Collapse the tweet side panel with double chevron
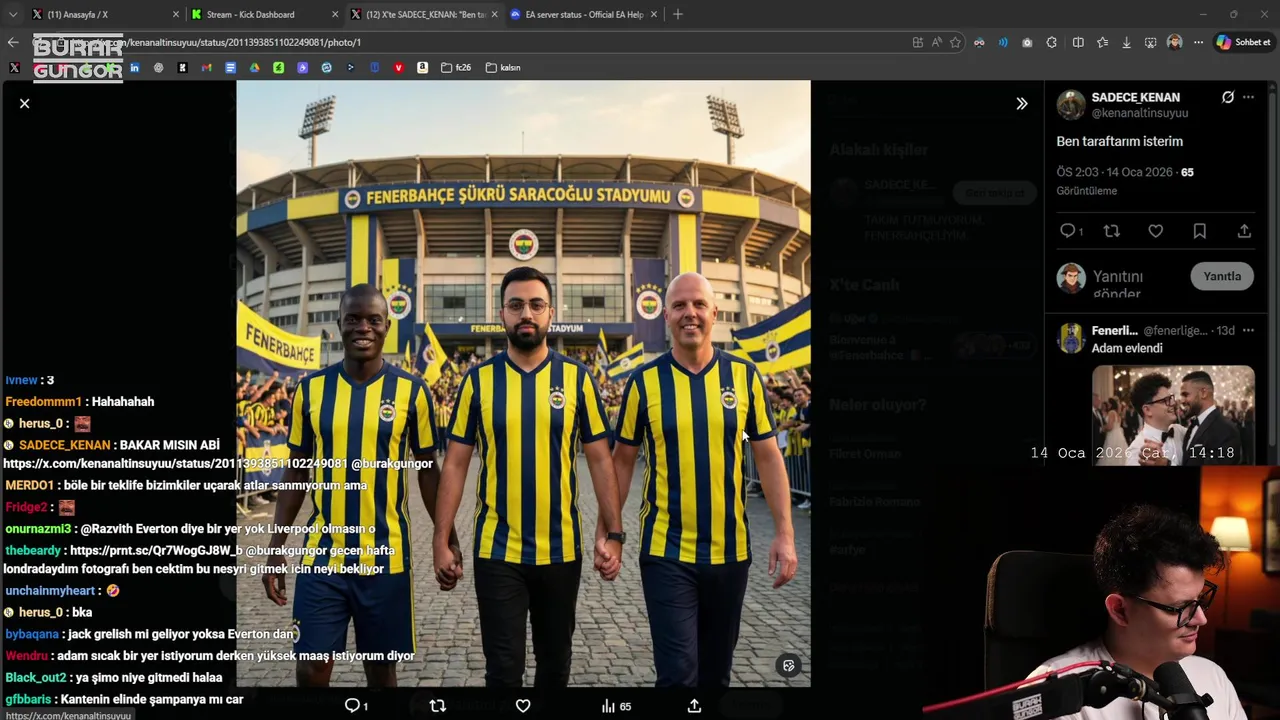Viewport: 1280px width, 720px height. click(1021, 103)
